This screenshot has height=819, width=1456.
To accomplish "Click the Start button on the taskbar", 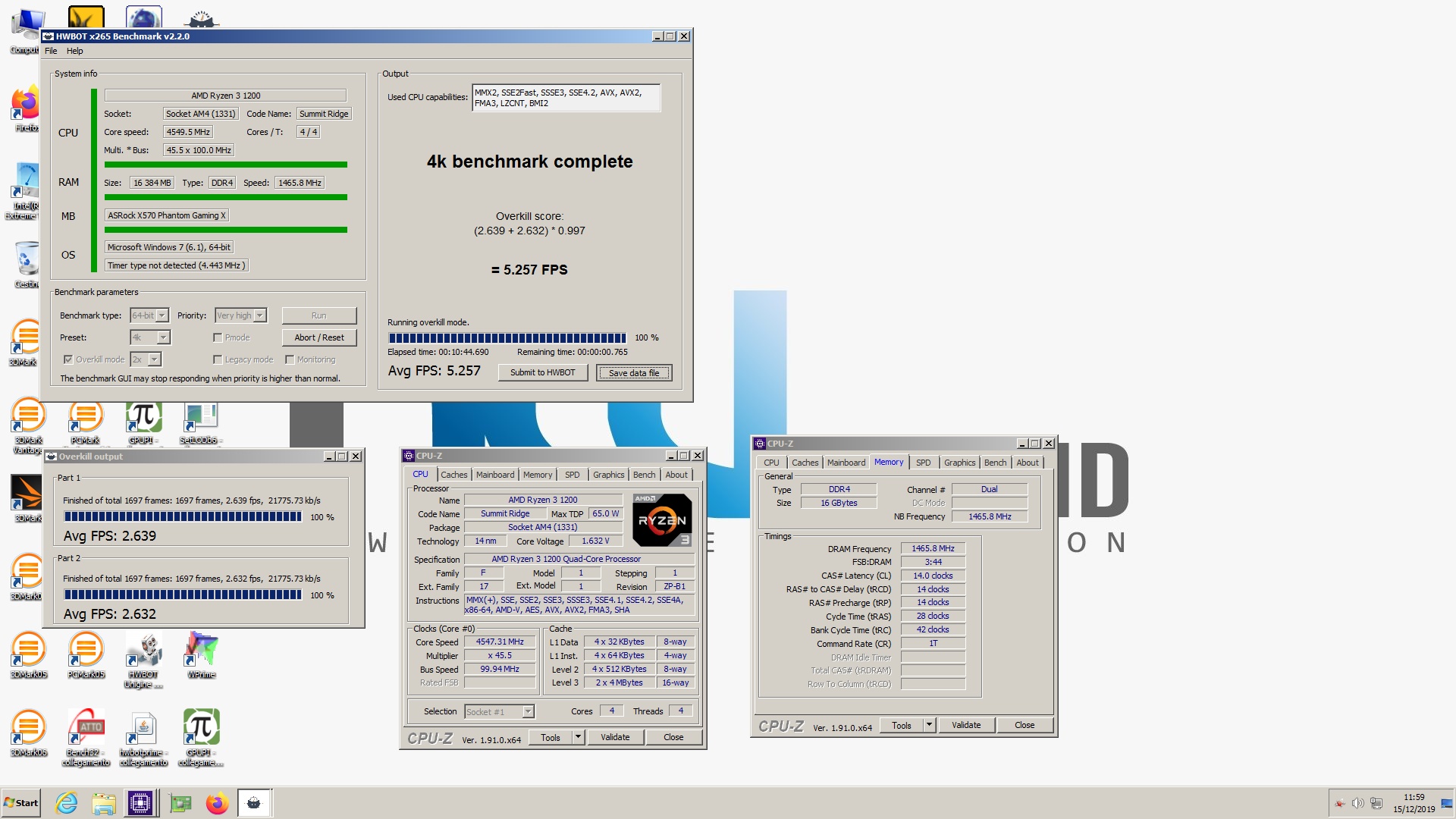I will coord(20,803).
